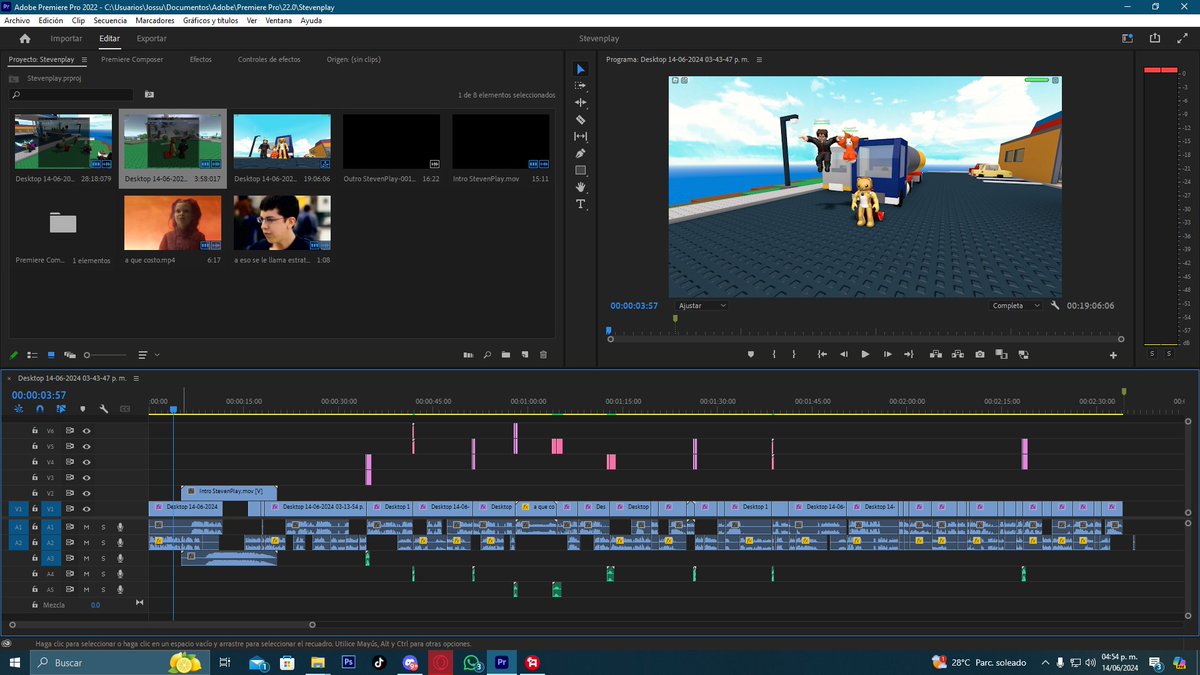The height and width of the screenshot is (675, 1200).
Task: Switch to the Exportar workspace
Action: 152,39
